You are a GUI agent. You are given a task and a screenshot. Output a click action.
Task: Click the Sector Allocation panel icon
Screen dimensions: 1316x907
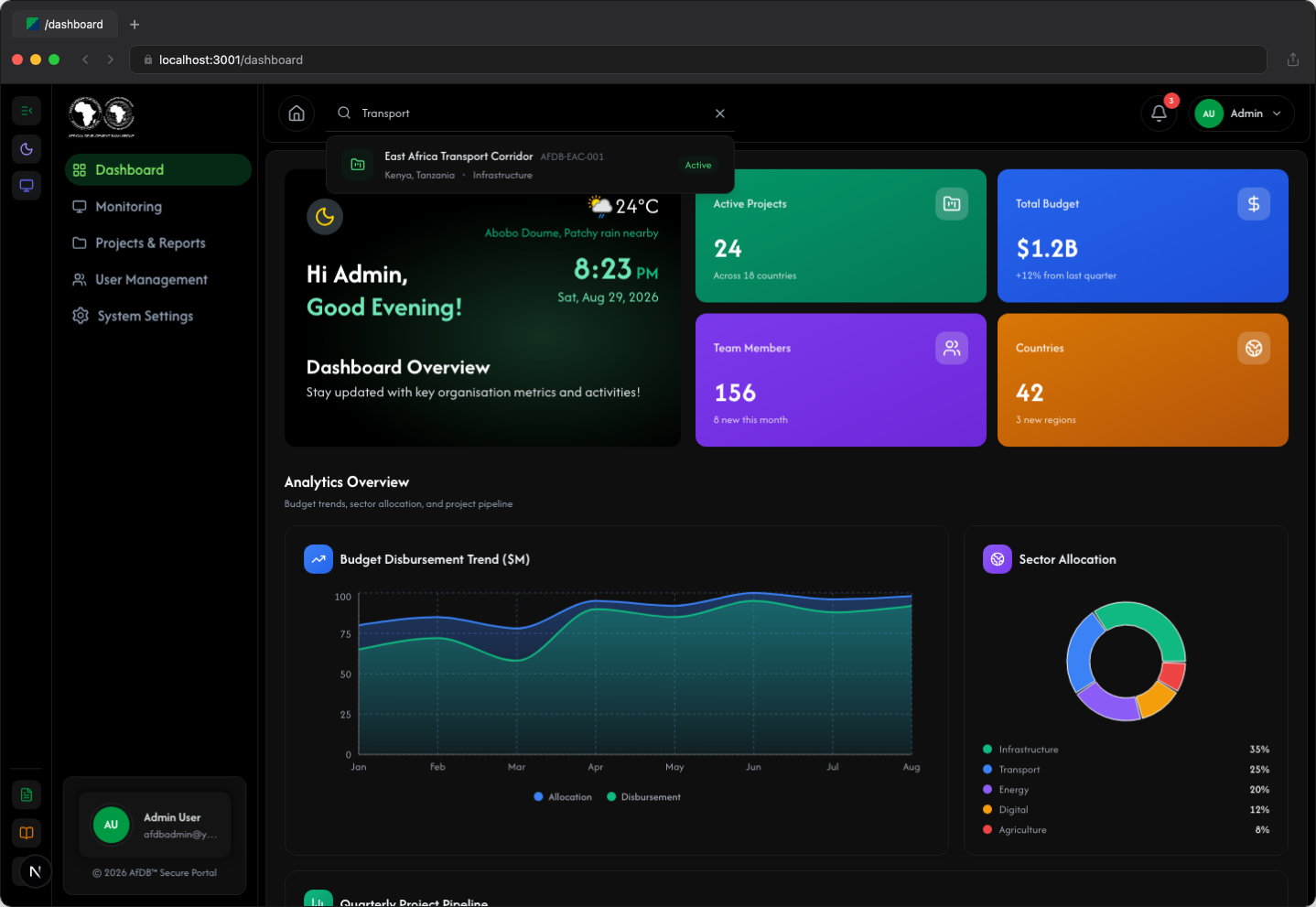[998, 559]
